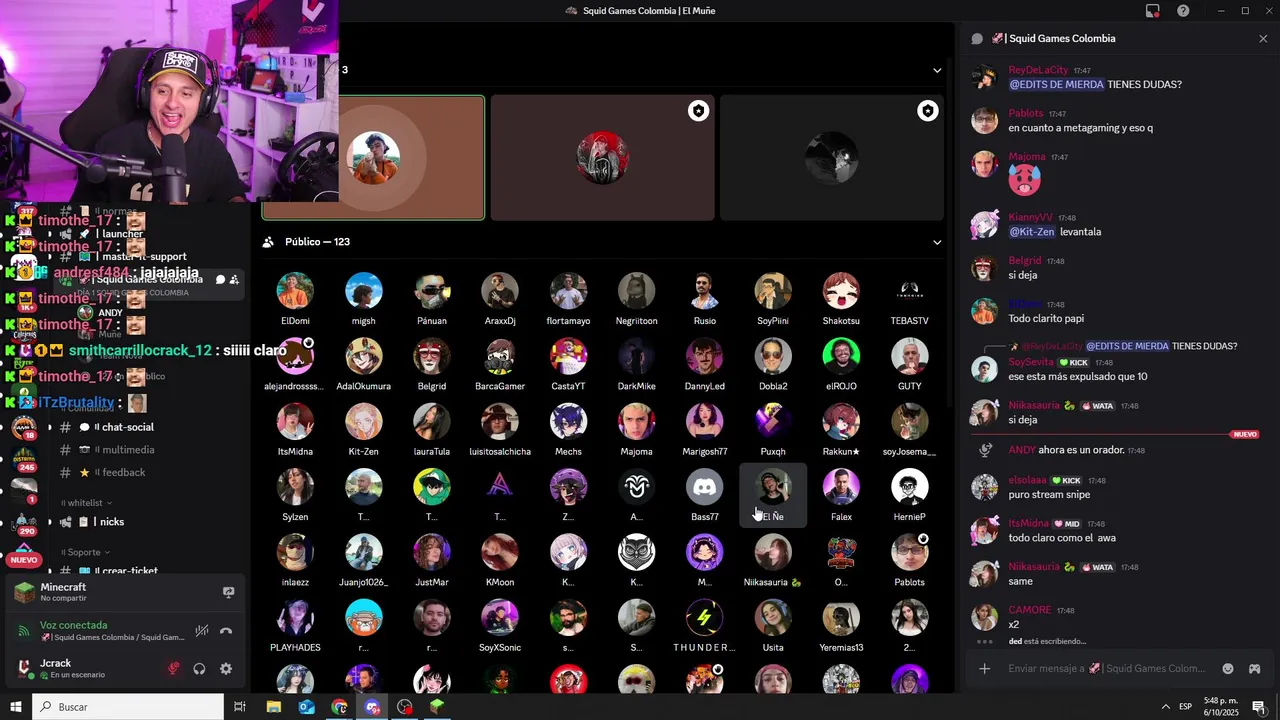The width and height of the screenshot is (1280, 720).
Task: Open the Help question mark icon
Action: 1183,11
